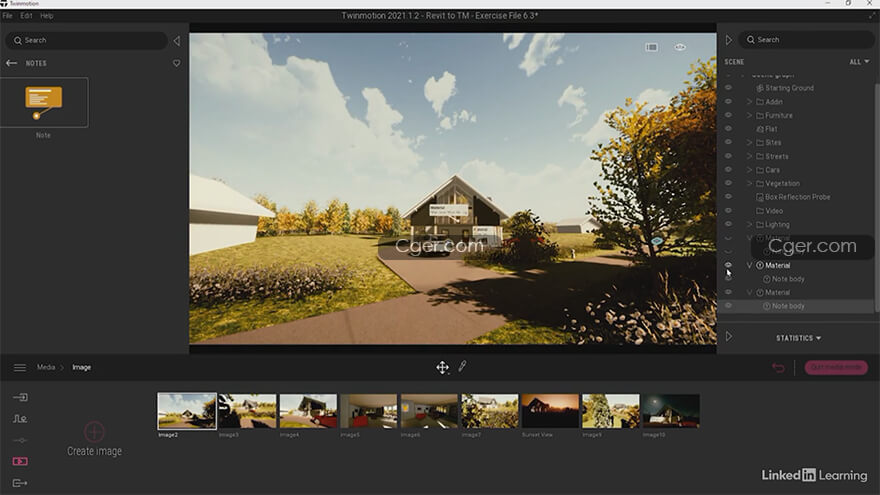This screenshot has width=880, height=495.
Task: Open the Export dock icon
Action: pyautogui.click(x=20, y=483)
